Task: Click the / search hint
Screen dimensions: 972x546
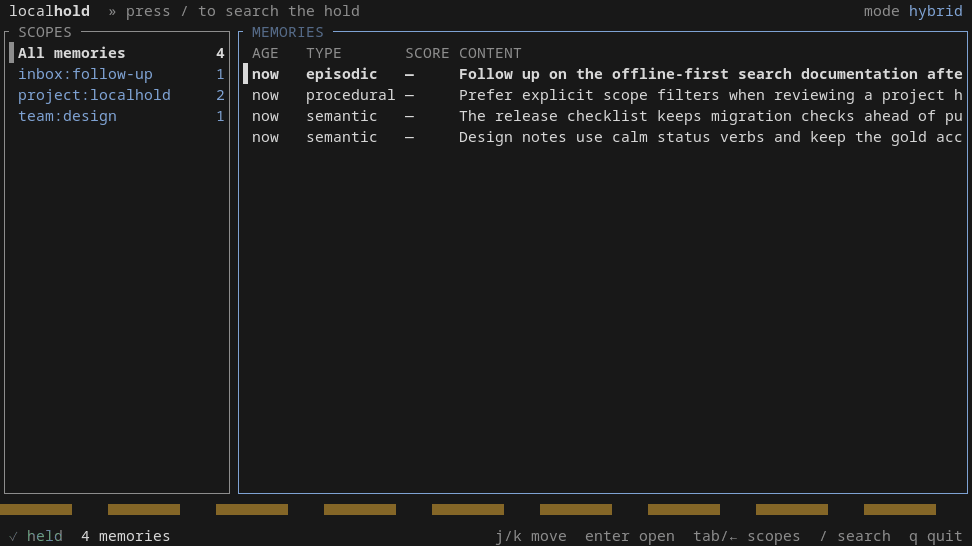Action: click(x=855, y=536)
